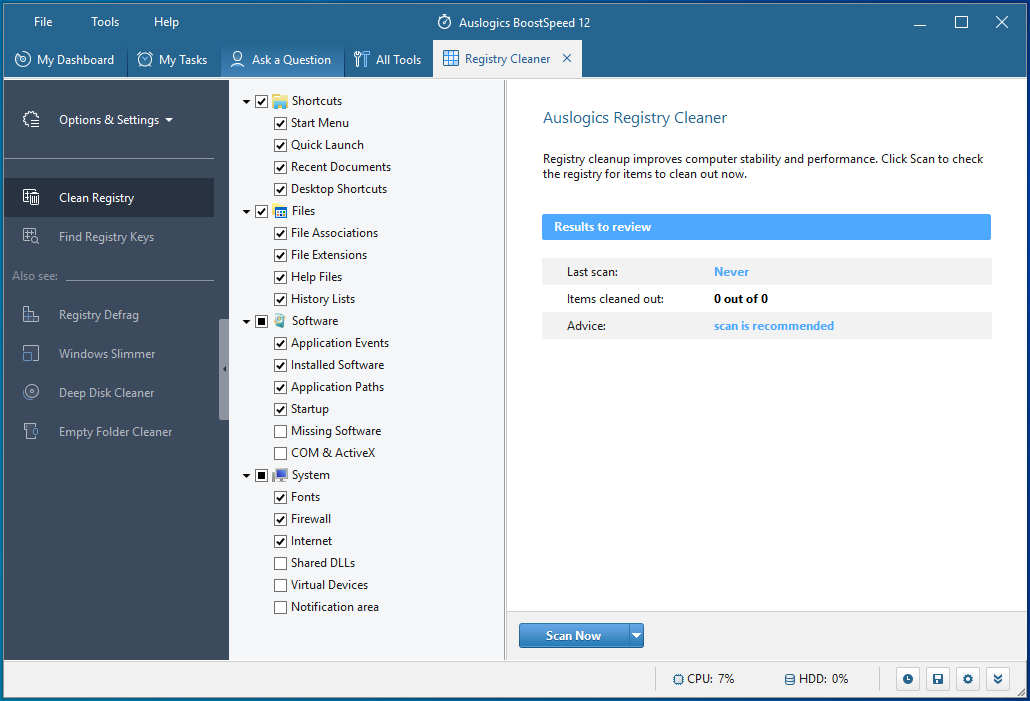Enable the Missing Software checkbox
The height and width of the screenshot is (701, 1030).
[x=280, y=430]
